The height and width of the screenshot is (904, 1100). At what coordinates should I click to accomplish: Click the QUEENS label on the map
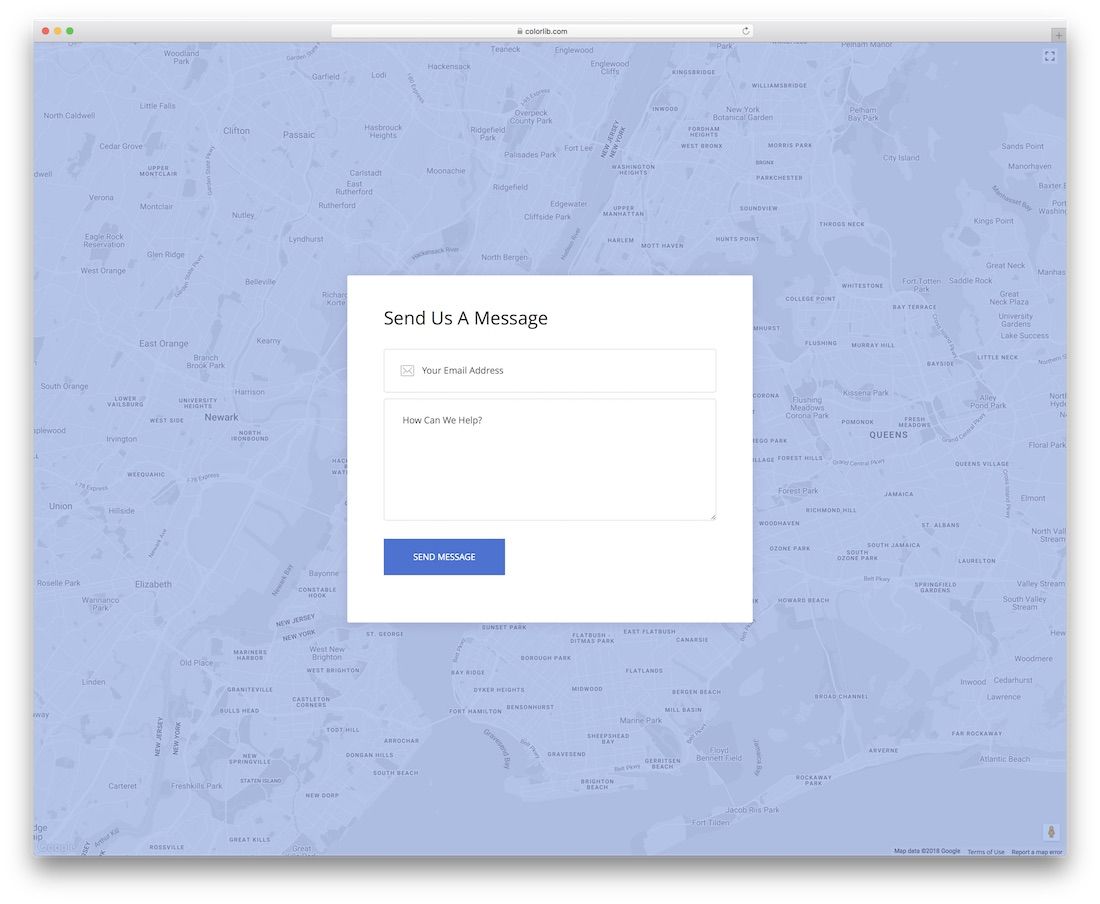887,435
